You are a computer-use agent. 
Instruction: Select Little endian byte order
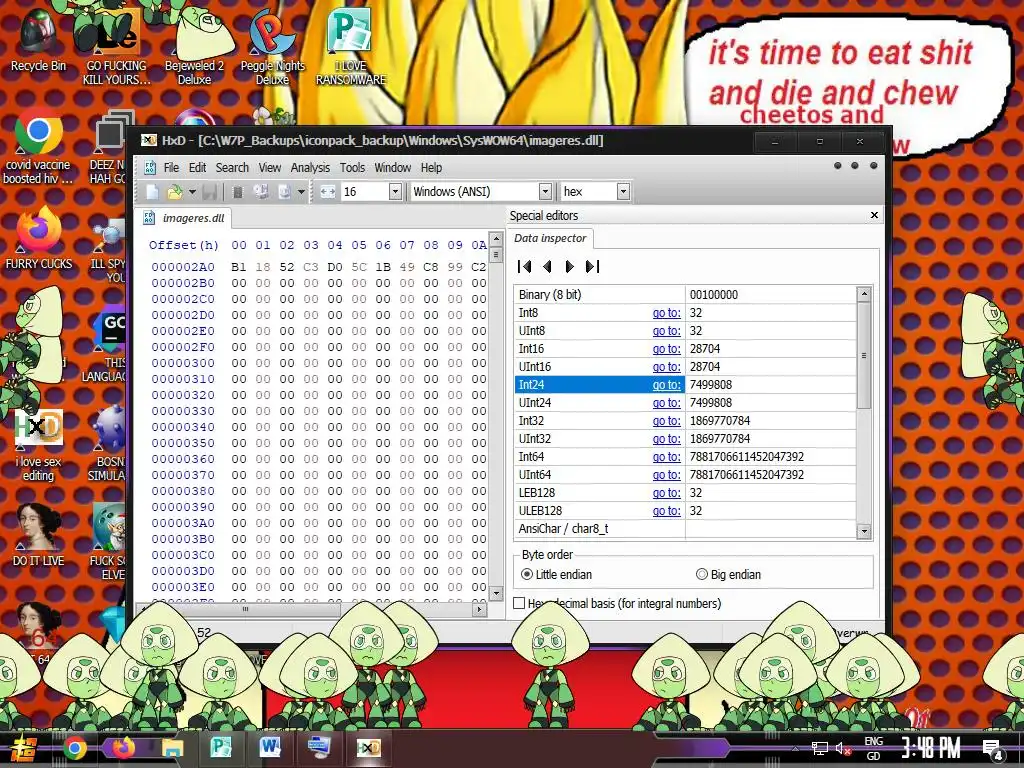(x=557, y=575)
